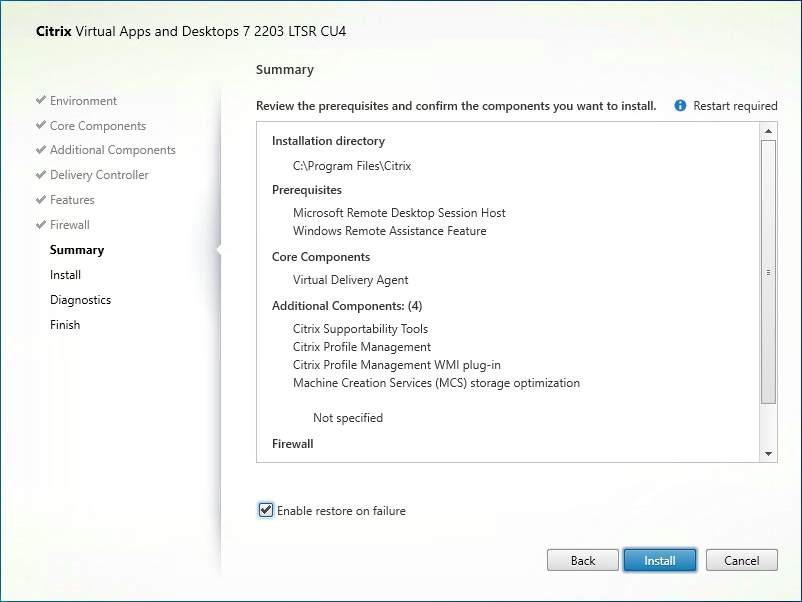Uncheck Enable restore on failure

pos(265,510)
